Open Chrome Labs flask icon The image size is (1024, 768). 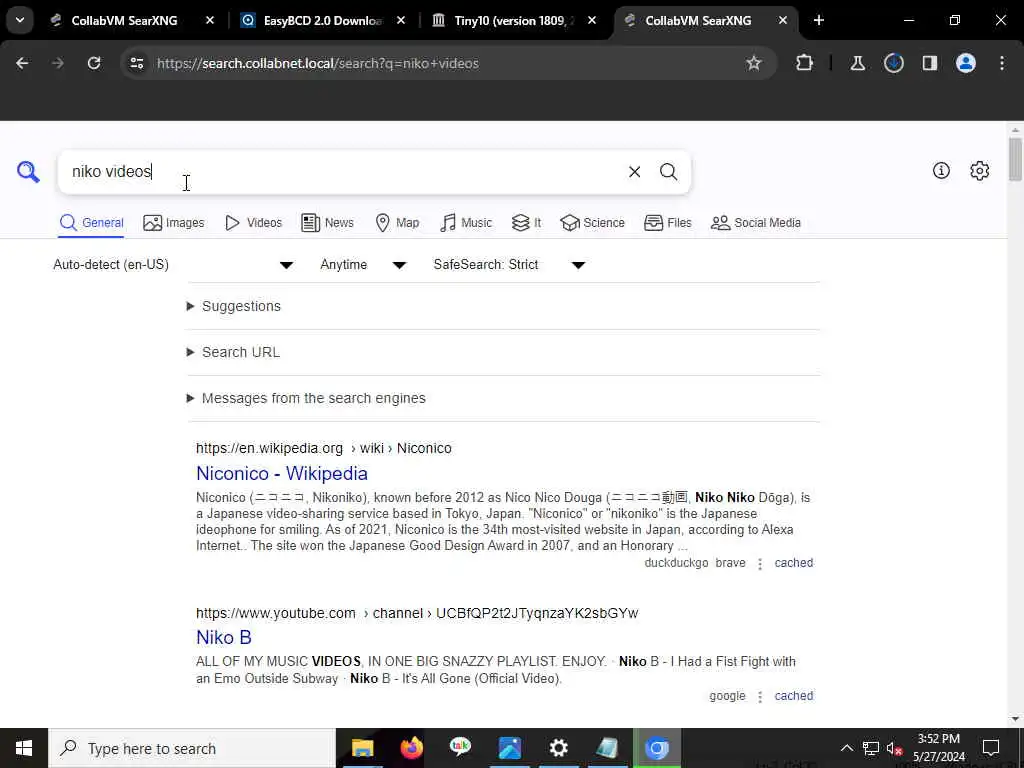tap(857, 63)
